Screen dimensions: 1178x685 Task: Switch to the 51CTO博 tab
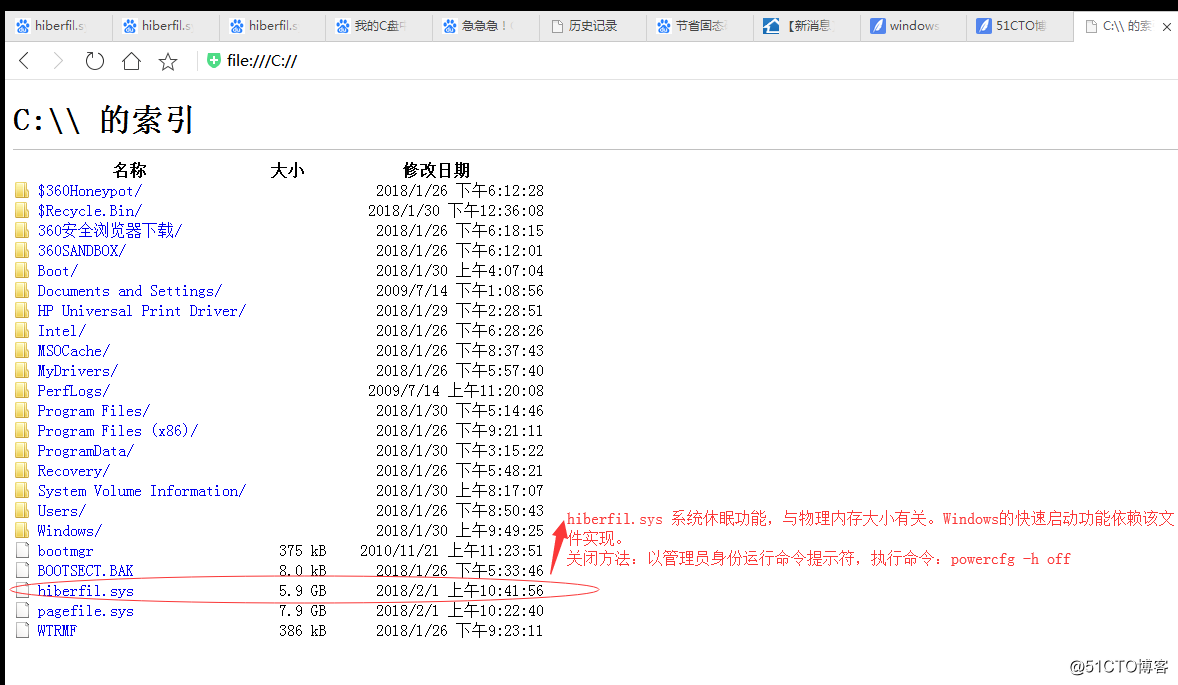(1019, 26)
